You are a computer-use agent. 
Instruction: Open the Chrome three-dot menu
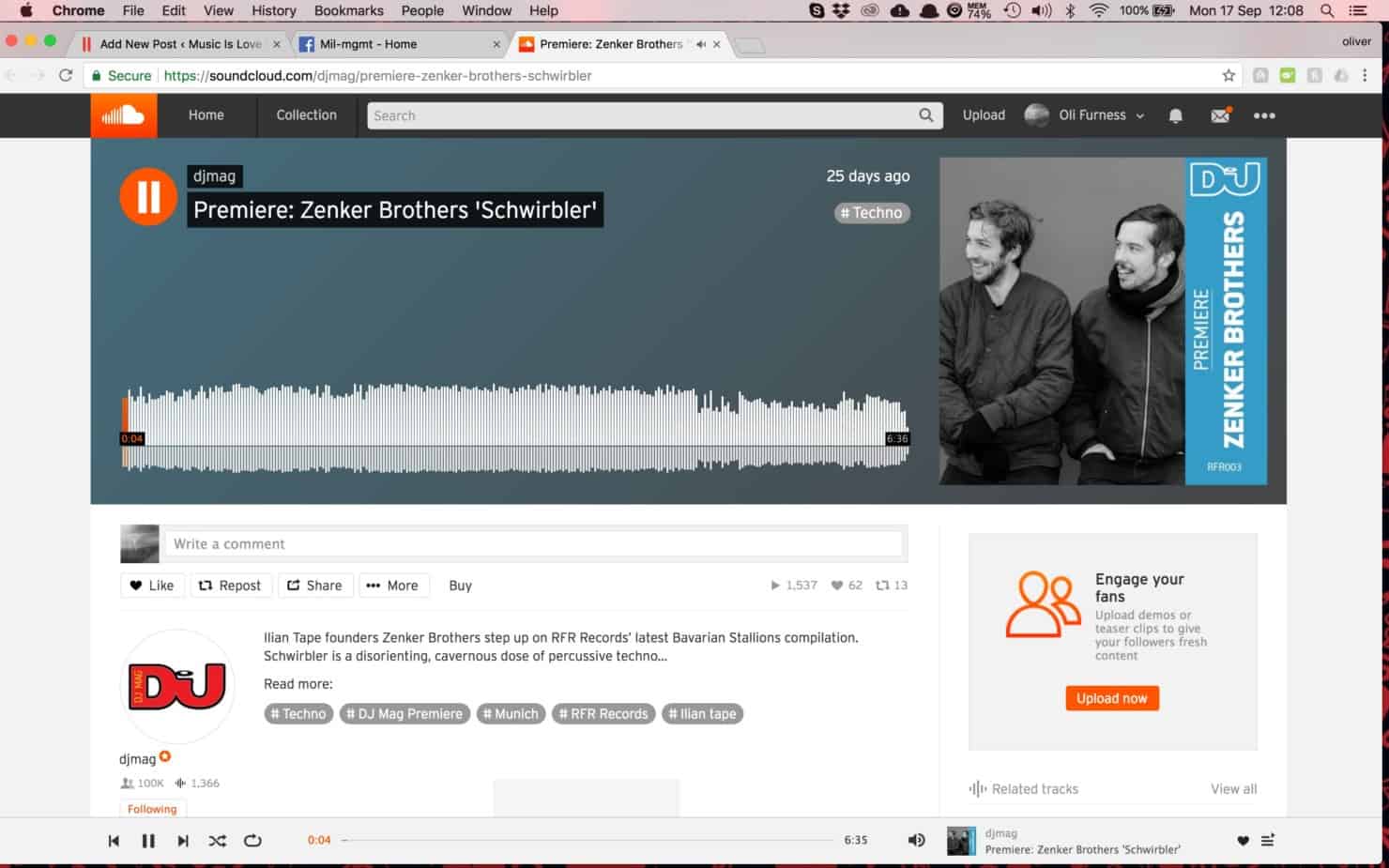(1366, 75)
